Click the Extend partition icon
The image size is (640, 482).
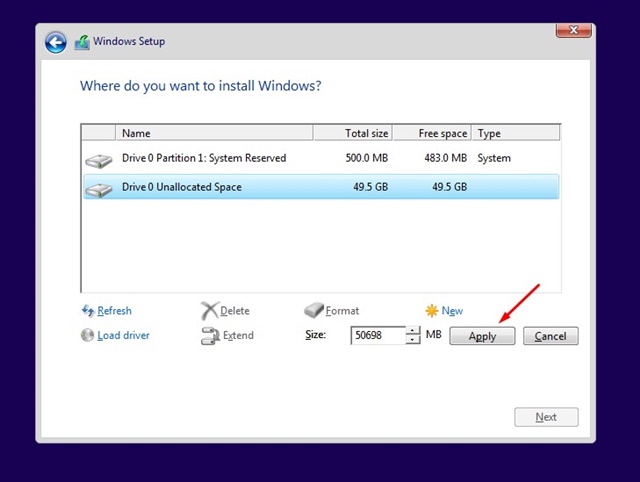click(210, 336)
